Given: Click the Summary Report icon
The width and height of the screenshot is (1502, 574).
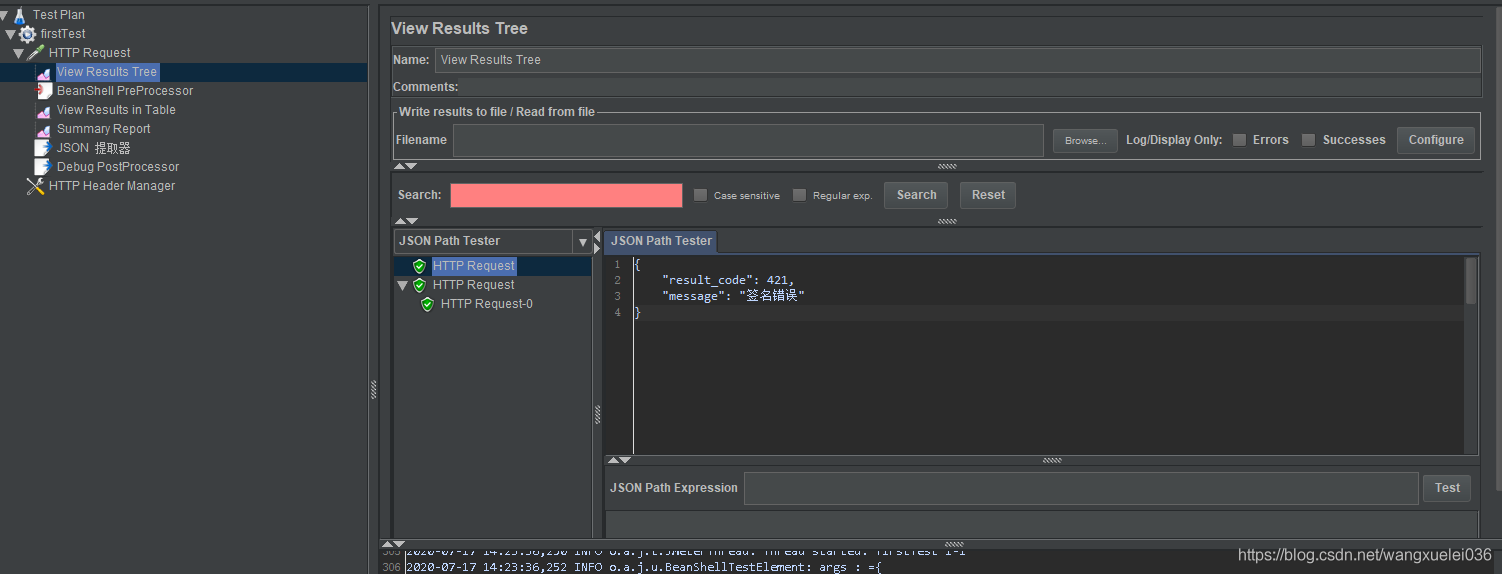Looking at the screenshot, I should (x=43, y=129).
